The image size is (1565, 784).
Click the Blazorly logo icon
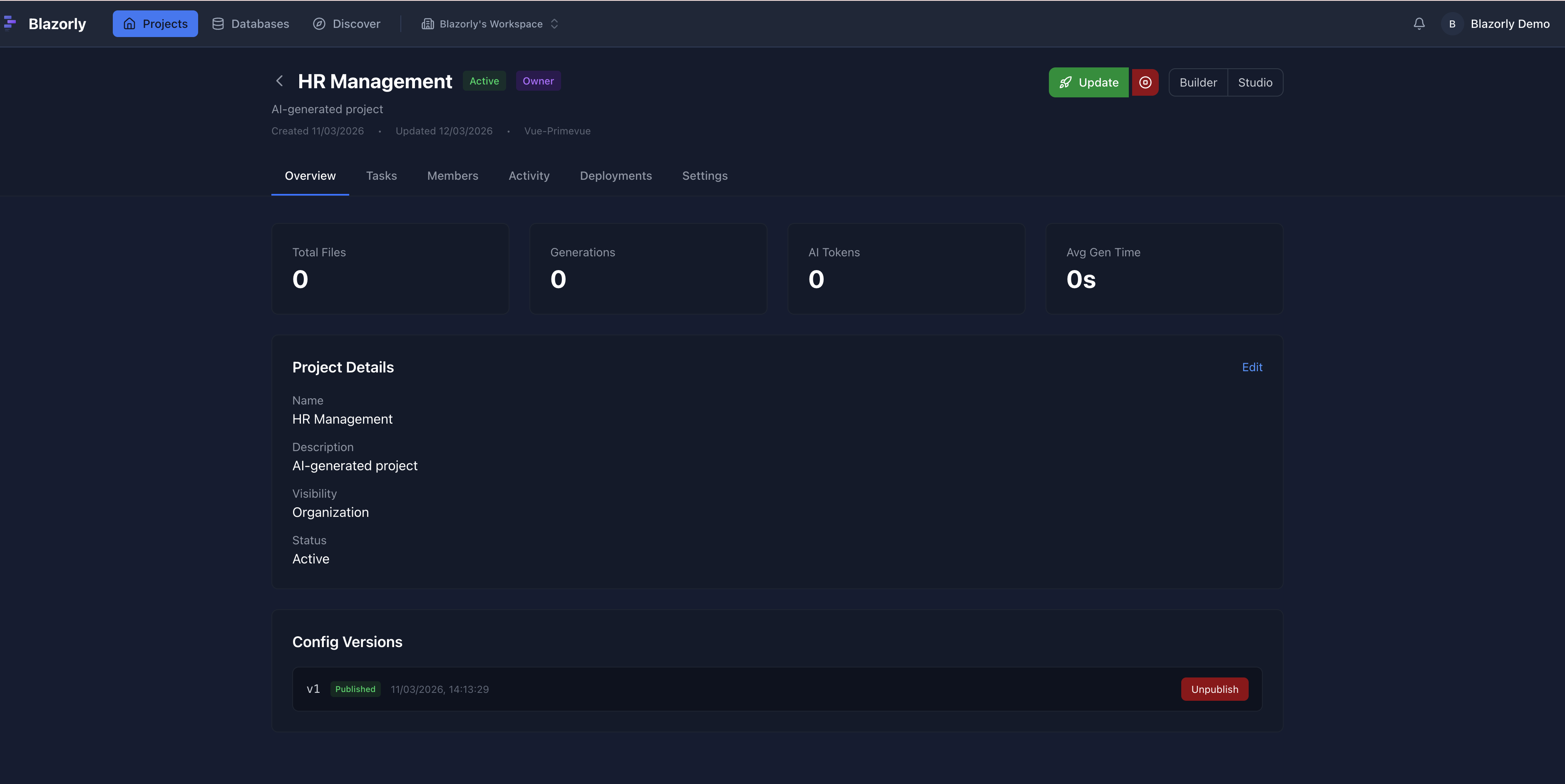(x=10, y=23)
